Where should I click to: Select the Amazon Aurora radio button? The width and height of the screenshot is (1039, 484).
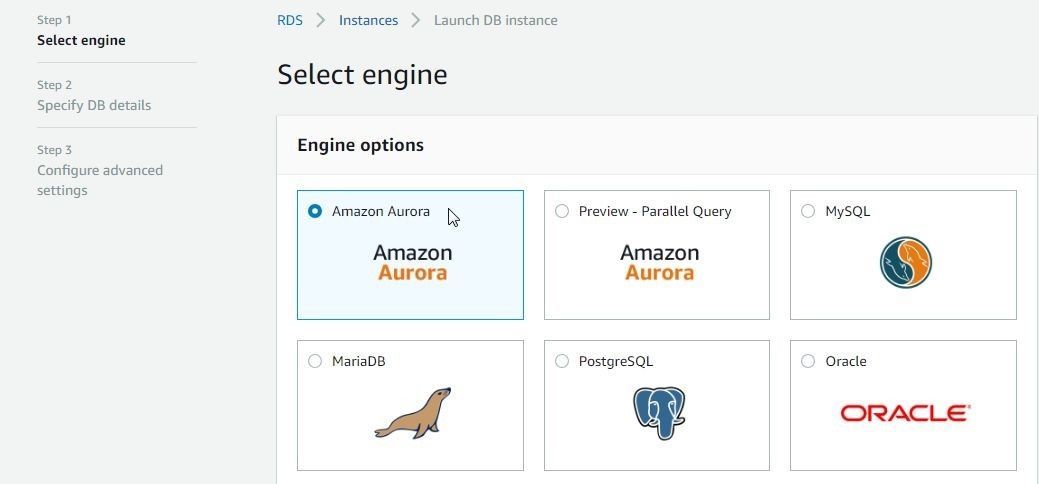(x=315, y=212)
